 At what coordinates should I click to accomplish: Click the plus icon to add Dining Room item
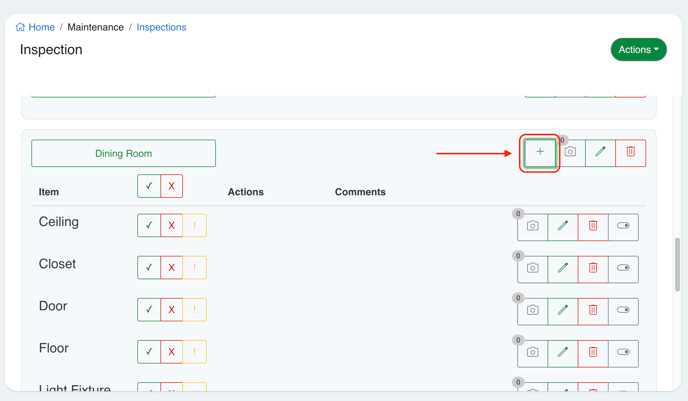tap(540, 153)
